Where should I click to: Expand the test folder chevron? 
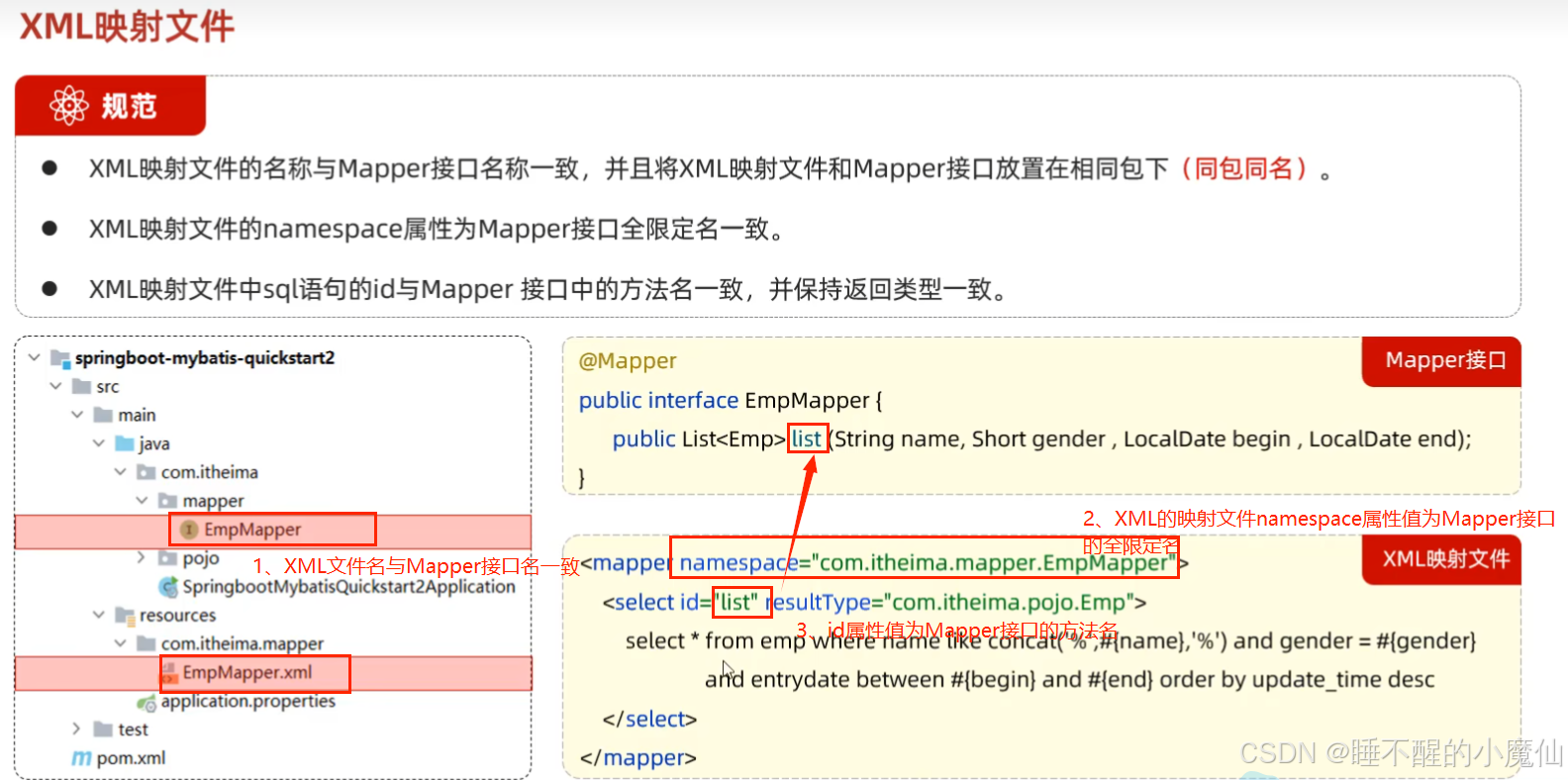click(76, 730)
